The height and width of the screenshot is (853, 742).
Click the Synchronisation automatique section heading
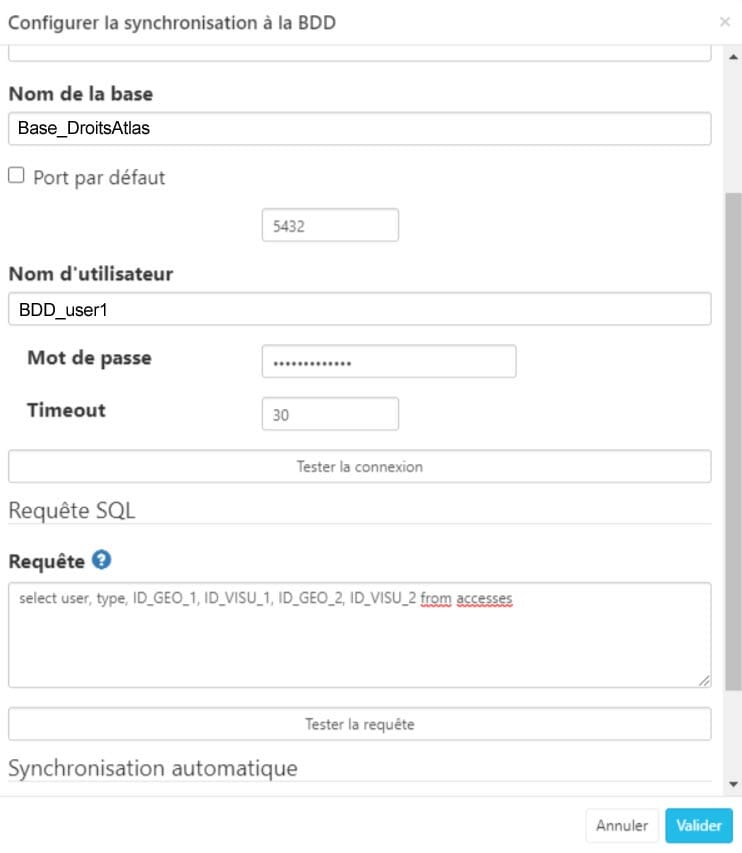(x=153, y=768)
